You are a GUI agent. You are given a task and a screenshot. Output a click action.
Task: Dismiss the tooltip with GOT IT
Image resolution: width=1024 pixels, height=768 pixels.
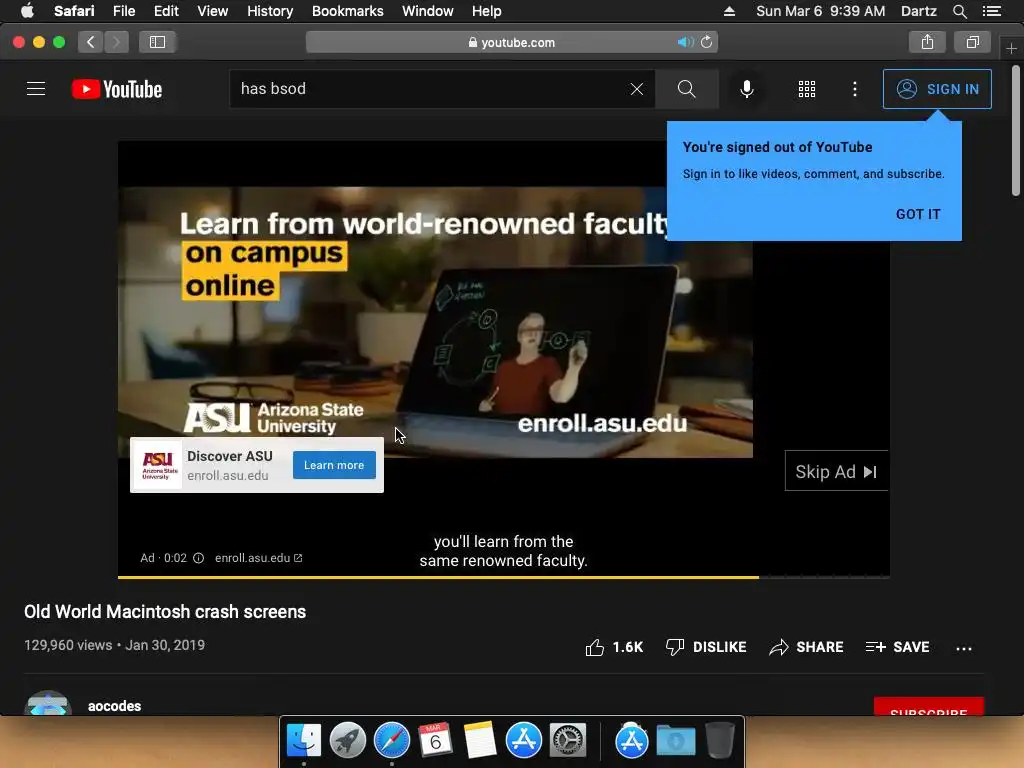(x=918, y=214)
